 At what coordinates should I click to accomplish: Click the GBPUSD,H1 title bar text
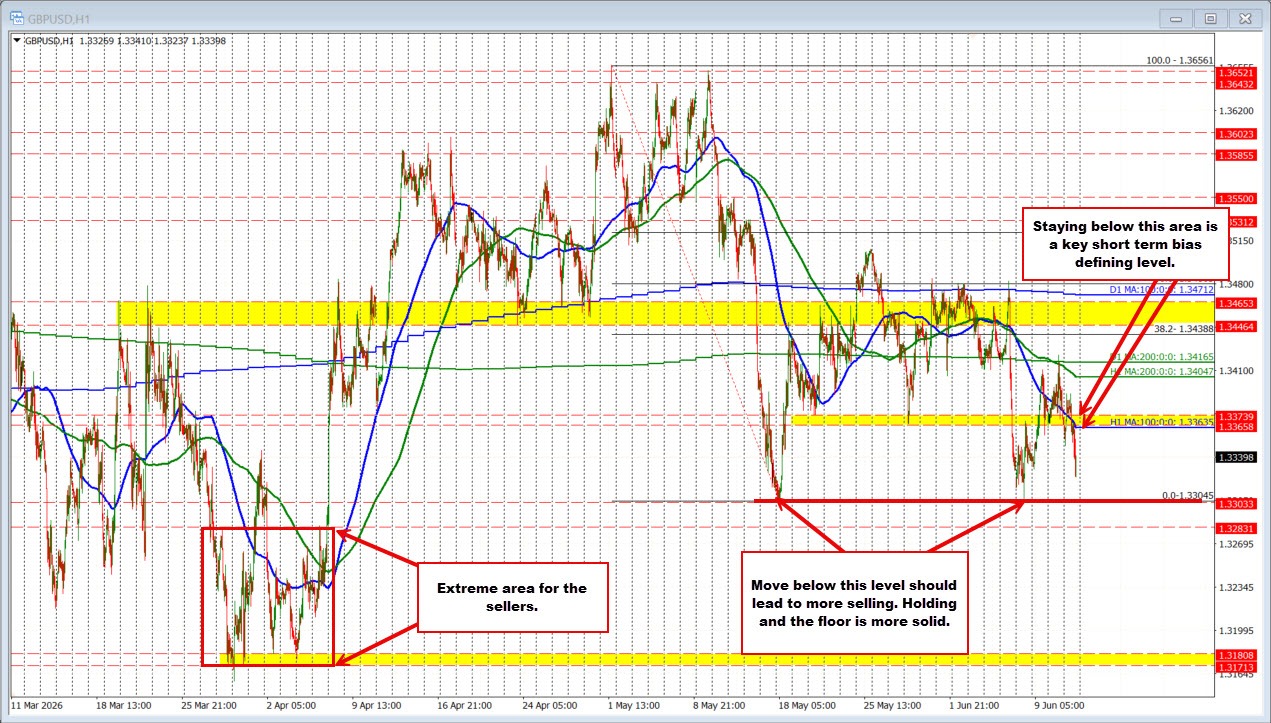[x=59, y=18]
